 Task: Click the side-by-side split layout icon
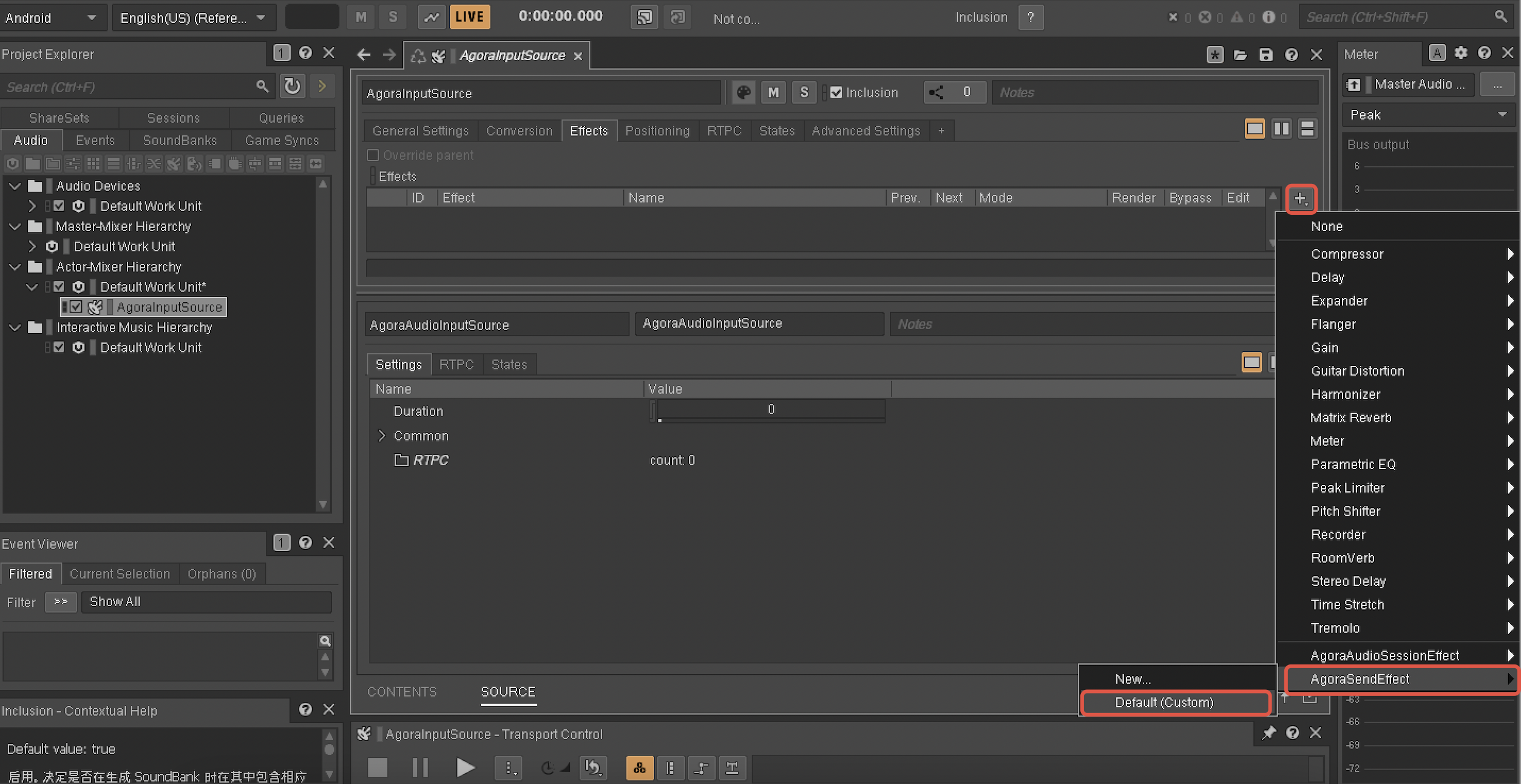click(1281, 129)
